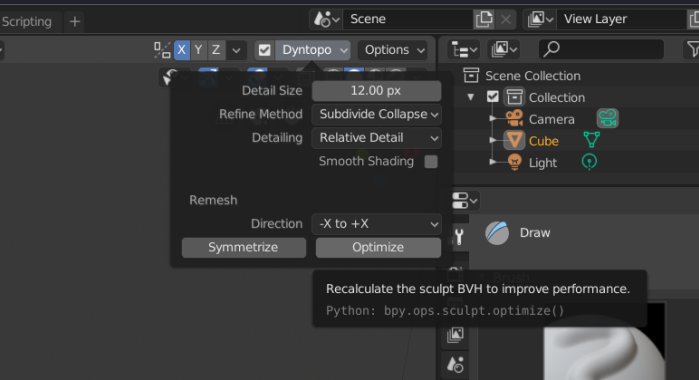Screen dimensions: 699x380
Task: Select Light in the outliner
Action: [543, 163]
